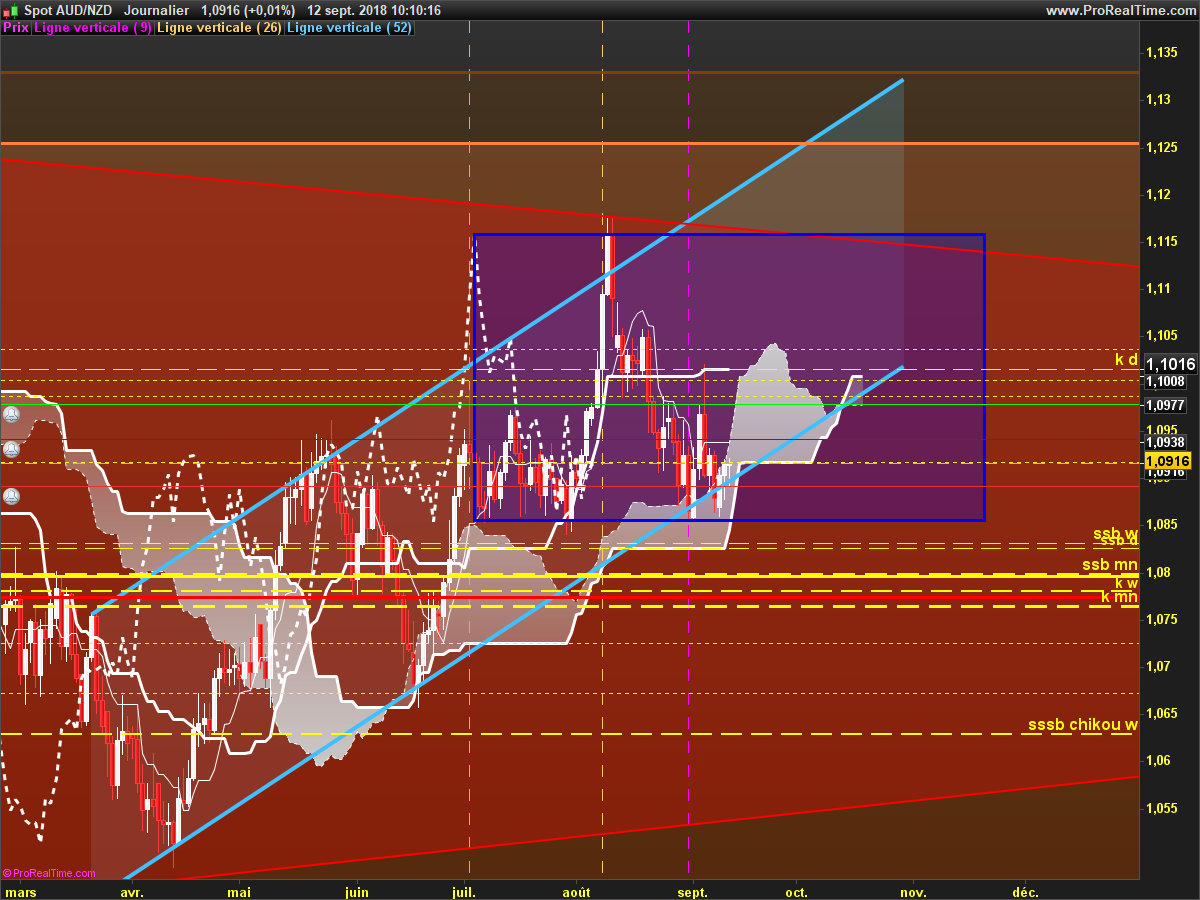
Task: Click 'nov.' on the time axis
Action: tap(913, 891)
